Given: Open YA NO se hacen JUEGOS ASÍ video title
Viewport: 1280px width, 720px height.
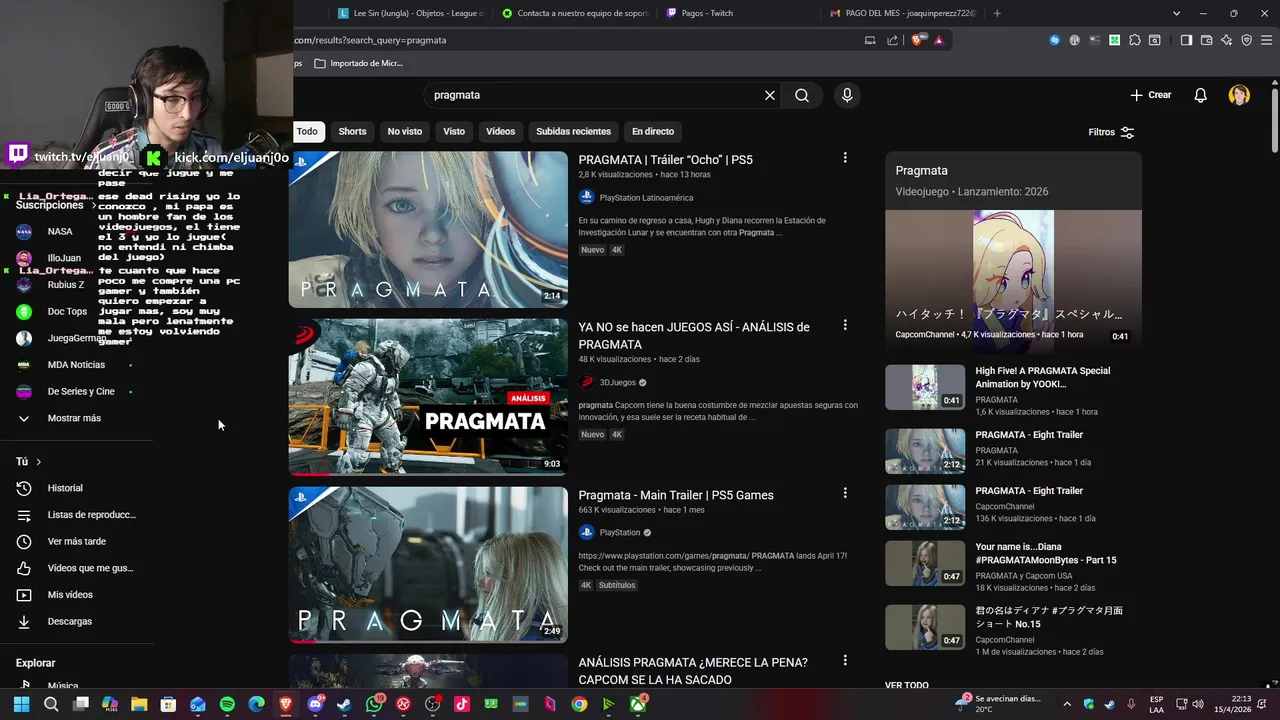Looking at the screenshot, I should [694, 335].
